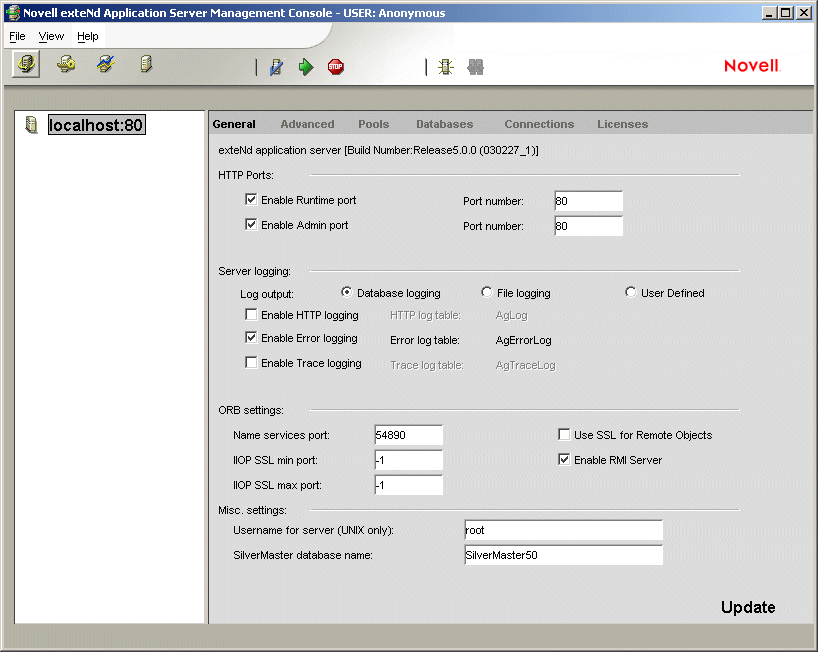Click the Update button

(x=748, y=607)
